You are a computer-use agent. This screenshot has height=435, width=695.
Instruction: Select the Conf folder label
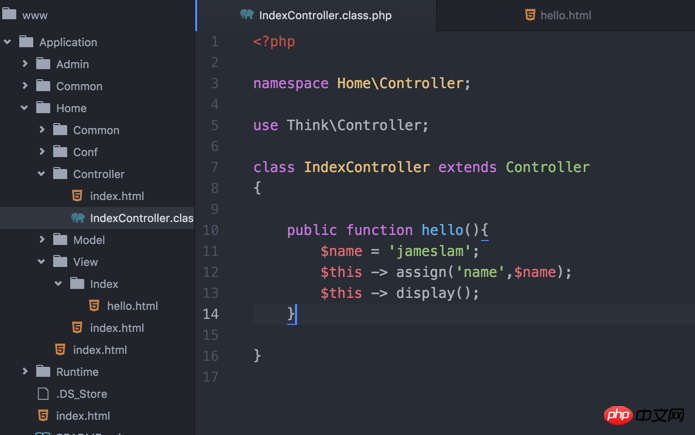tap(85, 152)
